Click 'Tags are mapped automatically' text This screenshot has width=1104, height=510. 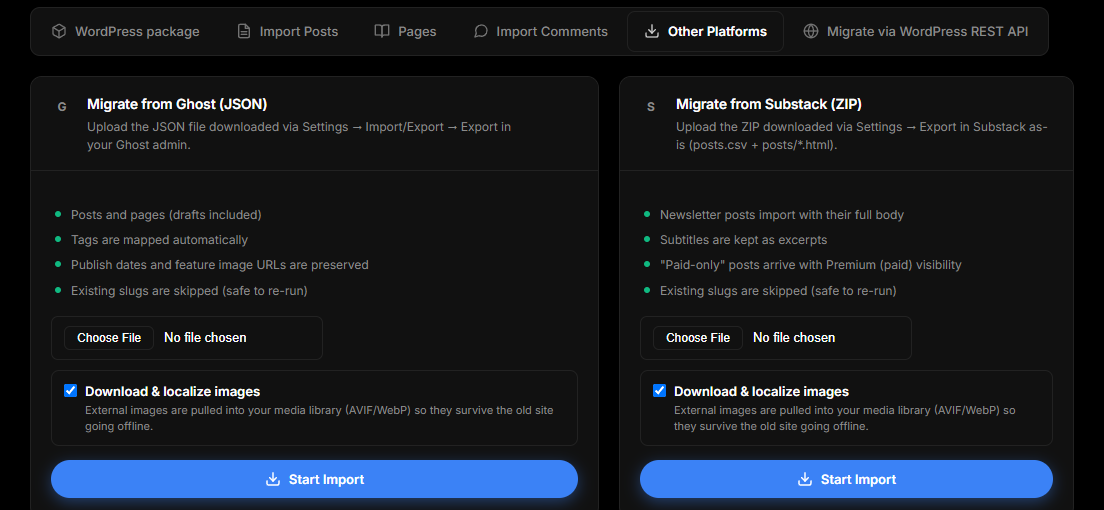click(x=159, y=240)
